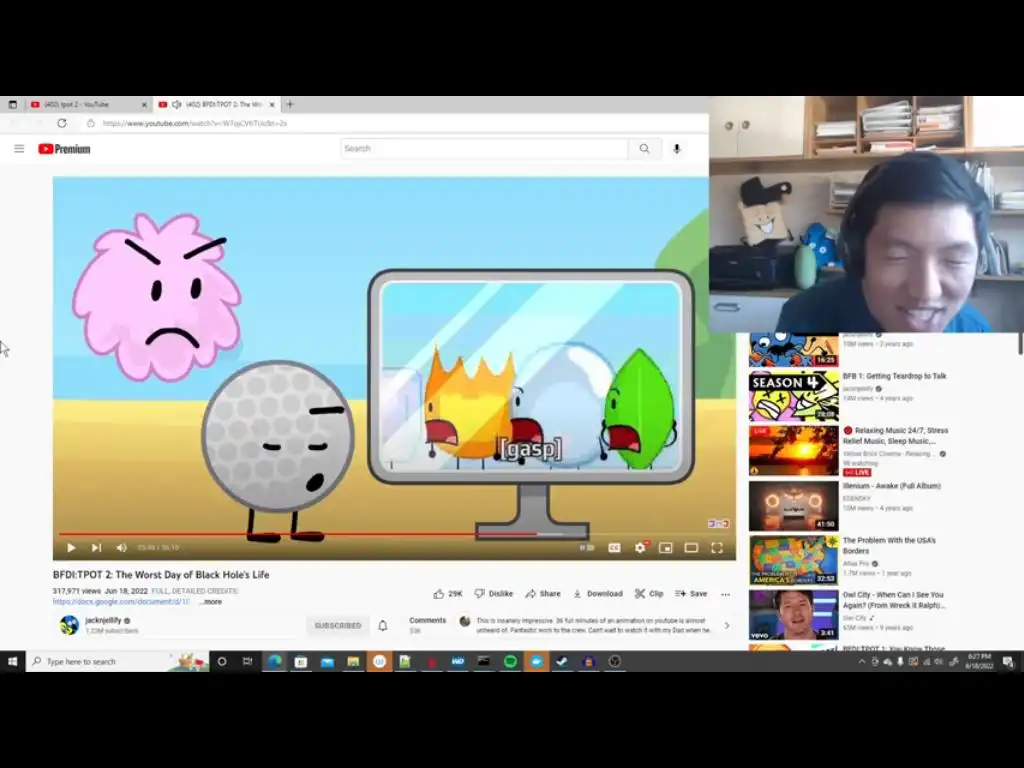Open the Action Center notifications
The height and width of the screenshot is (768, 1024).
tap(1008, 662)
